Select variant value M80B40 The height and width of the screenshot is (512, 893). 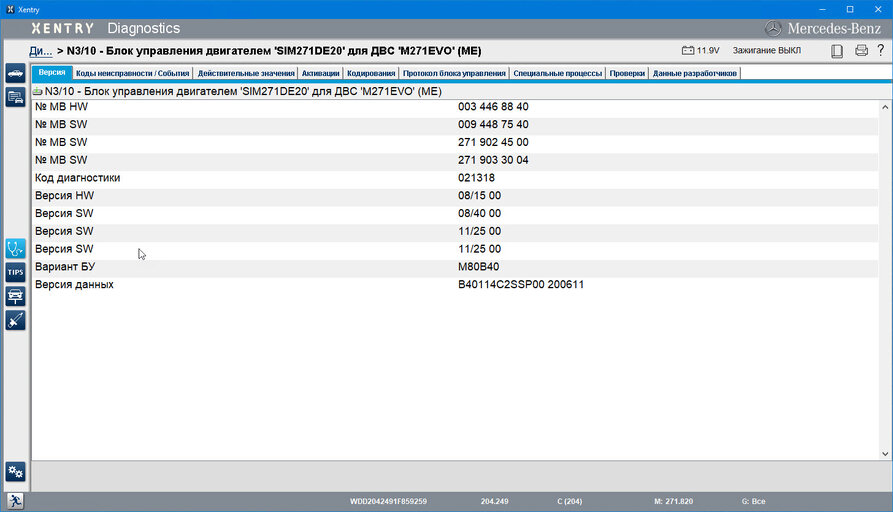coord(478,267)
